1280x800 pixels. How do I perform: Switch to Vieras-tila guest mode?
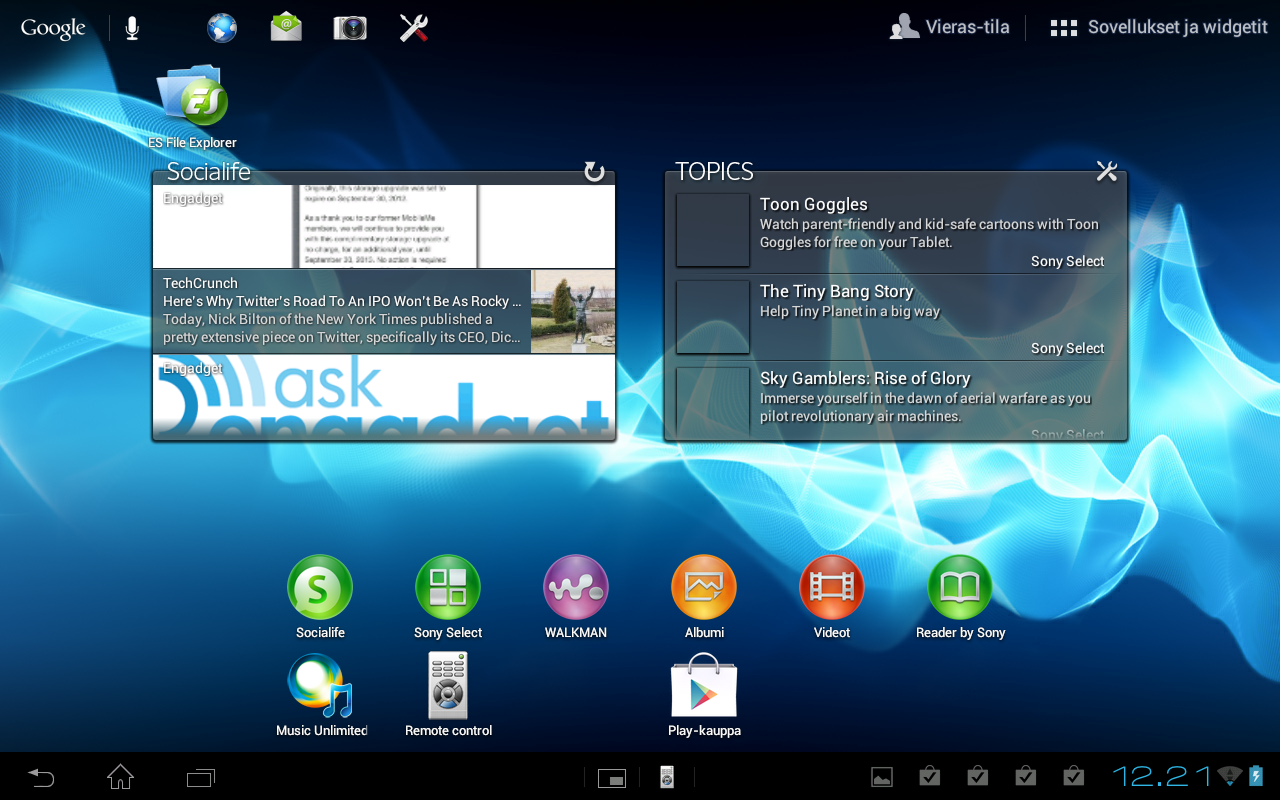(950, 28)
